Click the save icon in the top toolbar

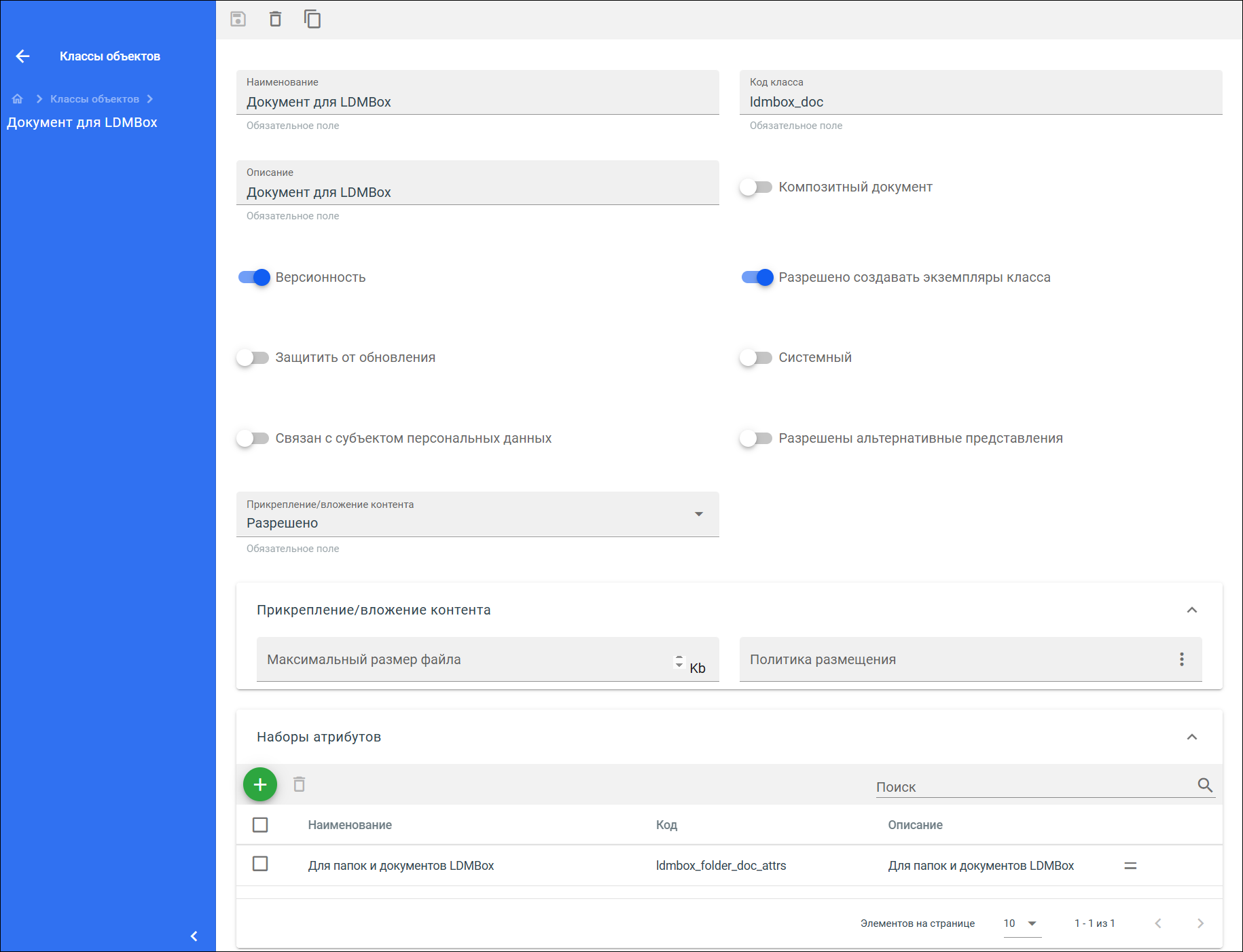pos(238,19)
